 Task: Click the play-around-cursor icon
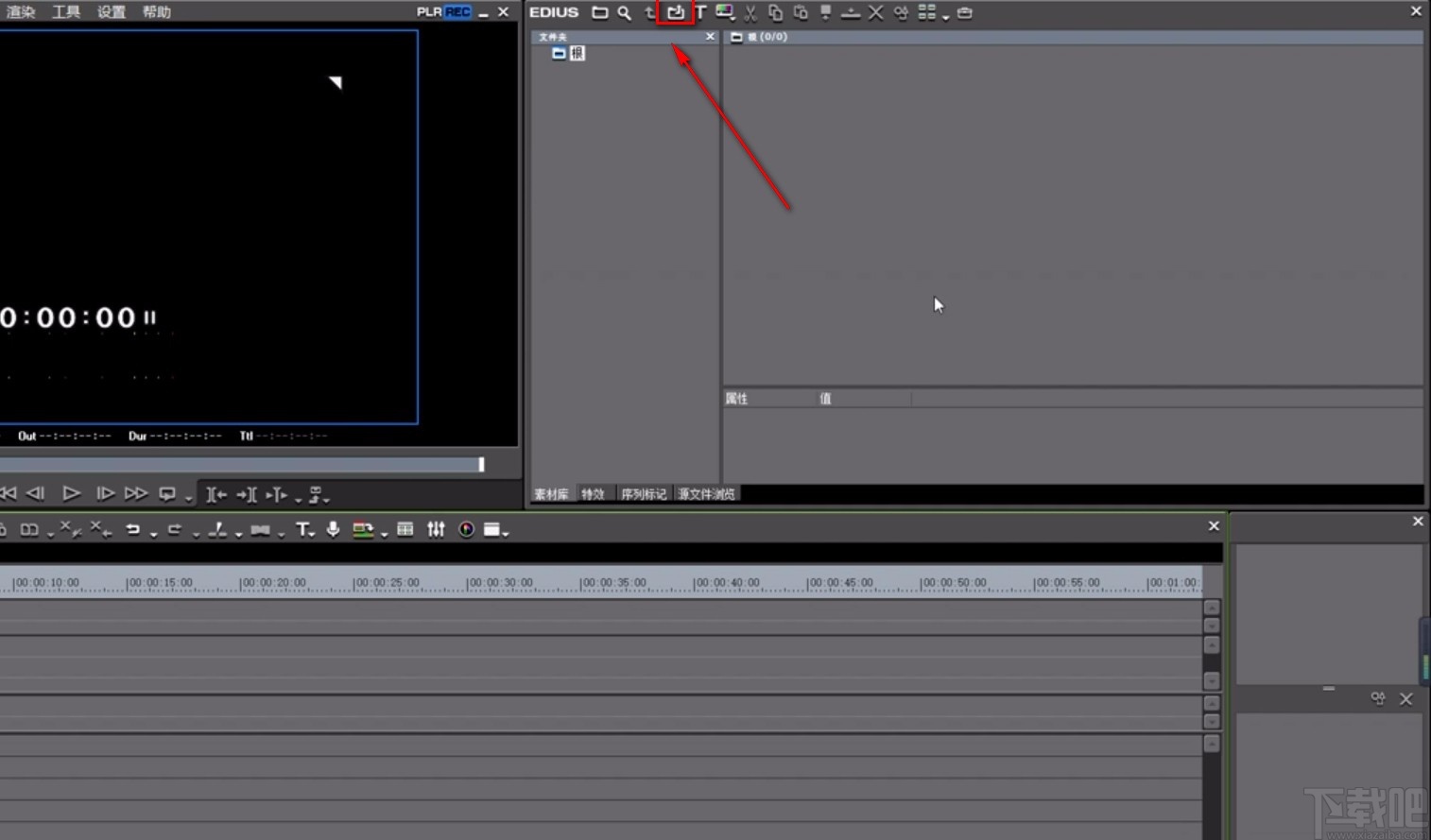[277, 494]
